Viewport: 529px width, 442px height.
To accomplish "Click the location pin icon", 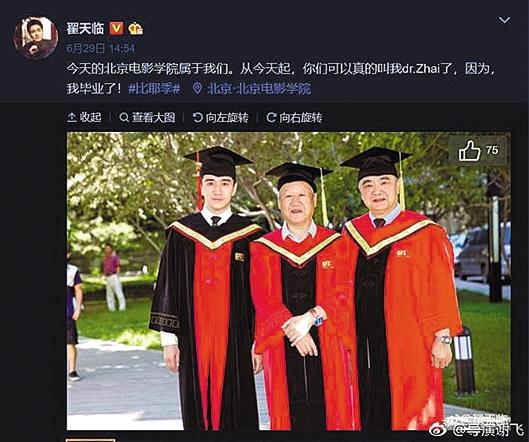I will click(197, 89).
